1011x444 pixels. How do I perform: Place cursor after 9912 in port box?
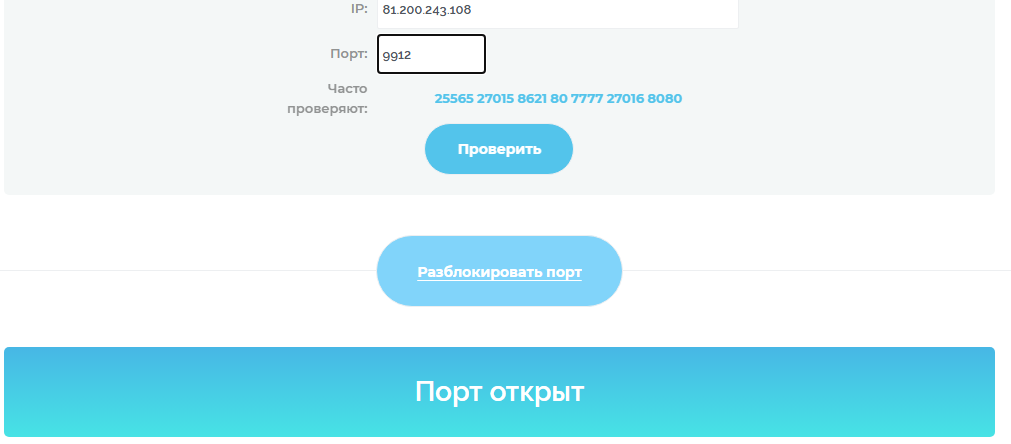[x=414, y=55]
